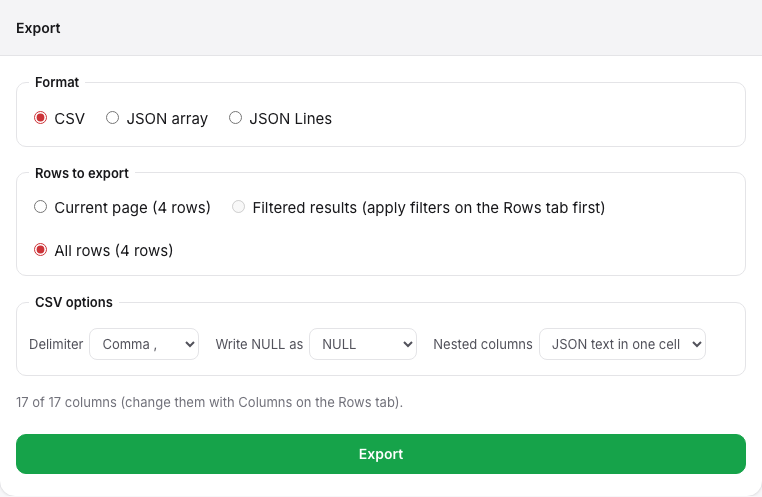Select Current page (4 rows) option

point(40,207)
